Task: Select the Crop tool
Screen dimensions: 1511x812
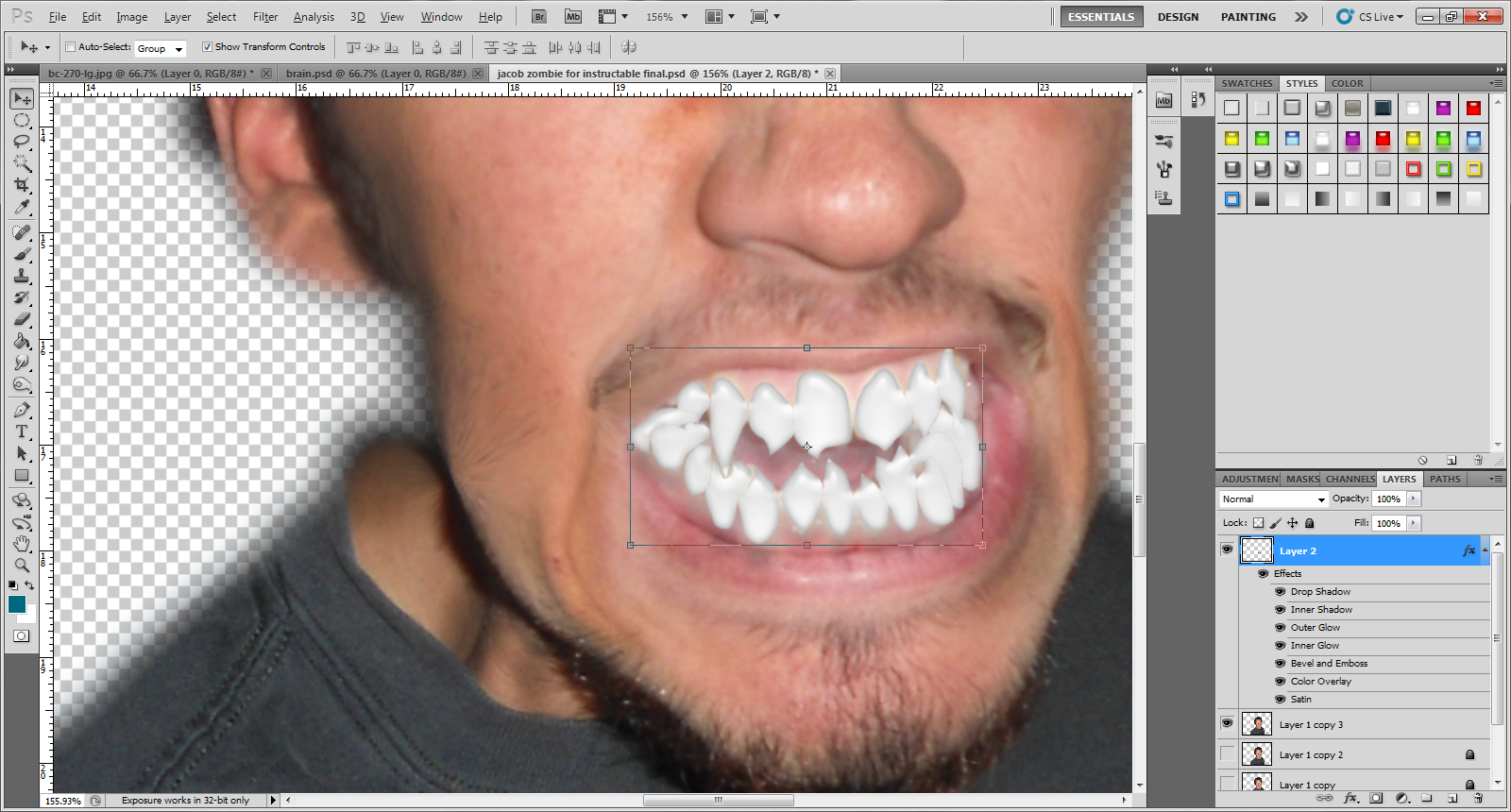Action: [22, 185]
